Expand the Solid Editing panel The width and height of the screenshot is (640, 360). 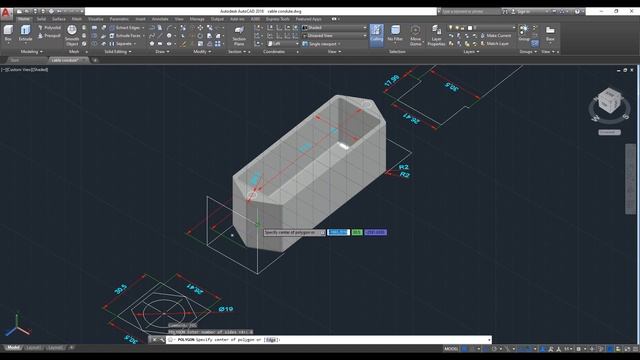click(118, 52)
